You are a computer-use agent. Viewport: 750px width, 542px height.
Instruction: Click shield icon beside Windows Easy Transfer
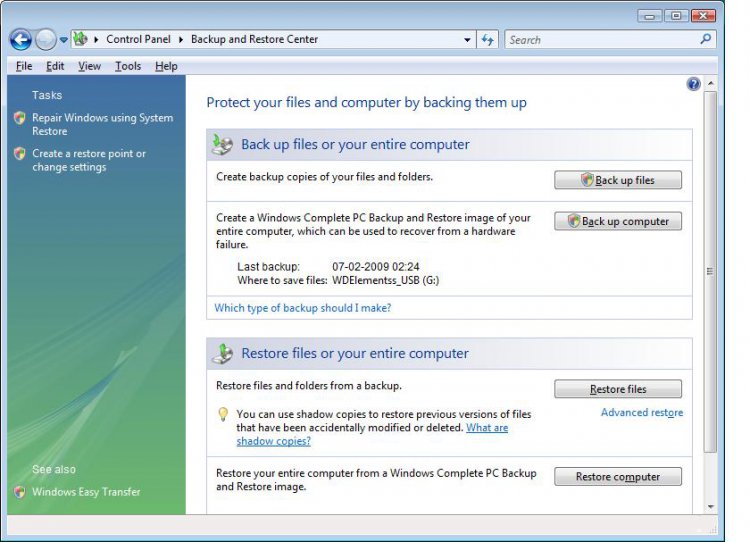20,492
